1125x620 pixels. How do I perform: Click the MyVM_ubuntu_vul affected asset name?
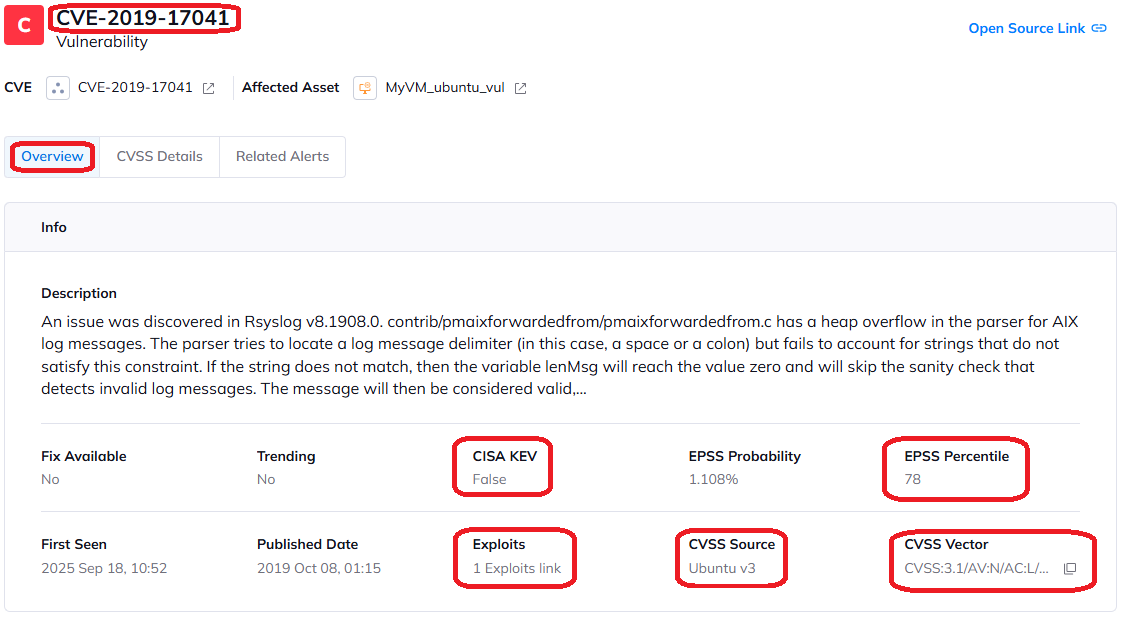pyautogui.click(x=445, y=88)
